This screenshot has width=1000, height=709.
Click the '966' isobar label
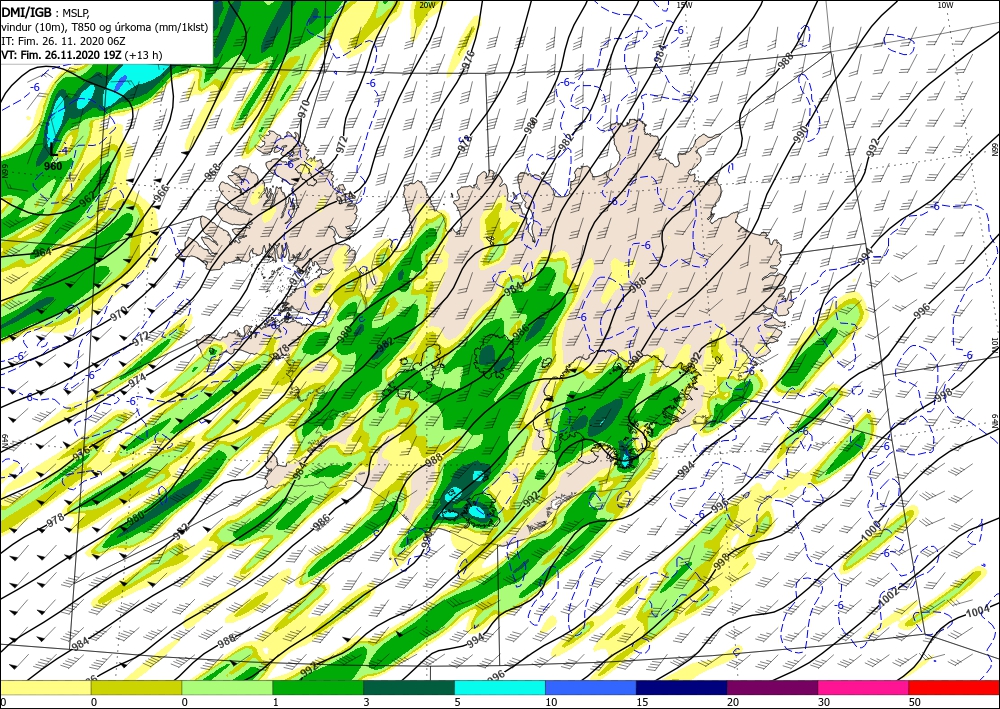[x=161, y=192]
